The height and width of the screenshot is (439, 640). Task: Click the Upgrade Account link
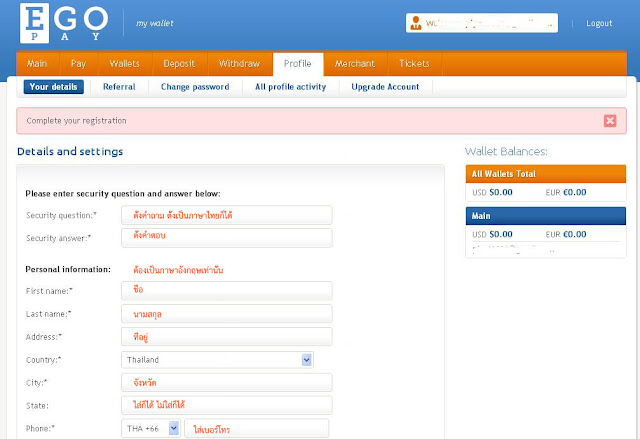(x=385, y=87)
